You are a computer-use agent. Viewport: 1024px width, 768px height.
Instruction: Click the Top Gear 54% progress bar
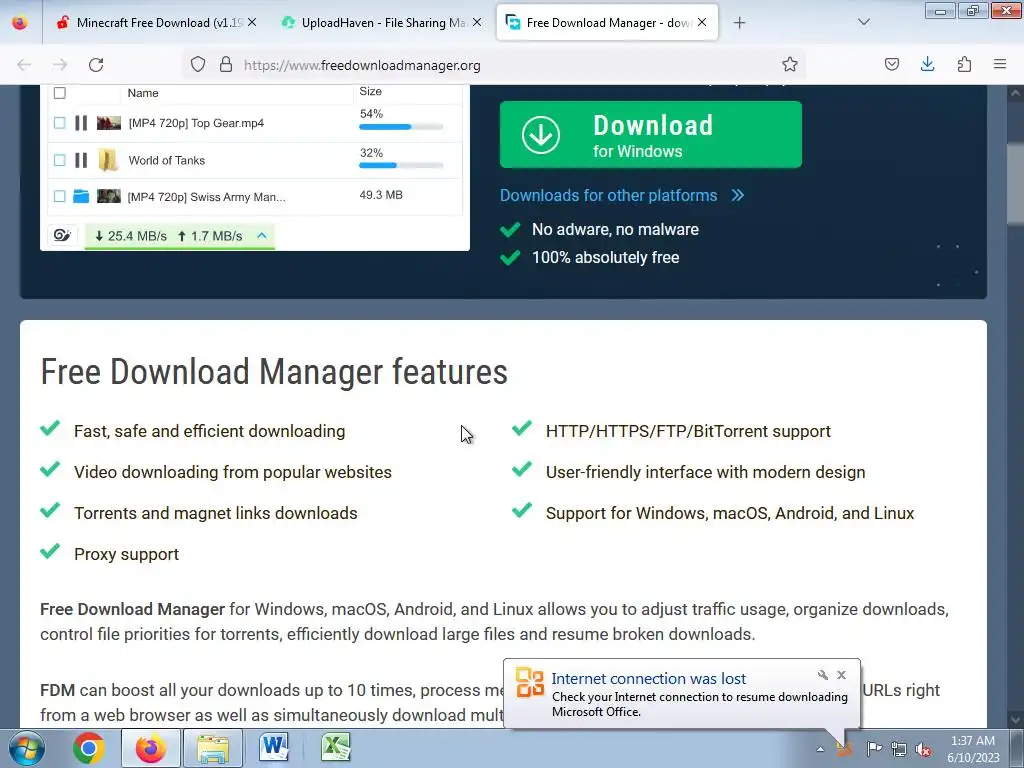tap(401, 127)
